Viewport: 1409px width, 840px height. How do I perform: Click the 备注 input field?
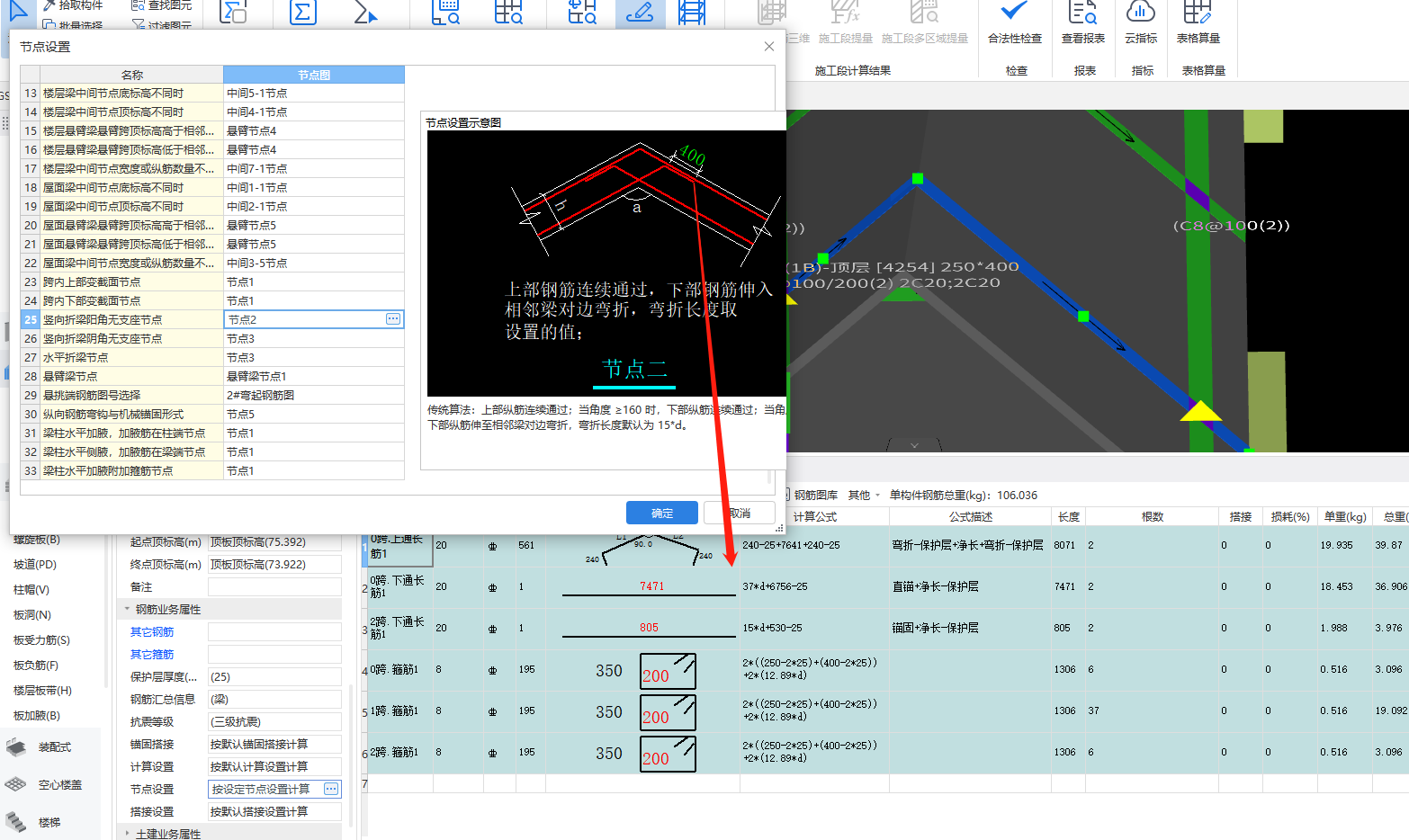tap(274, 586)
